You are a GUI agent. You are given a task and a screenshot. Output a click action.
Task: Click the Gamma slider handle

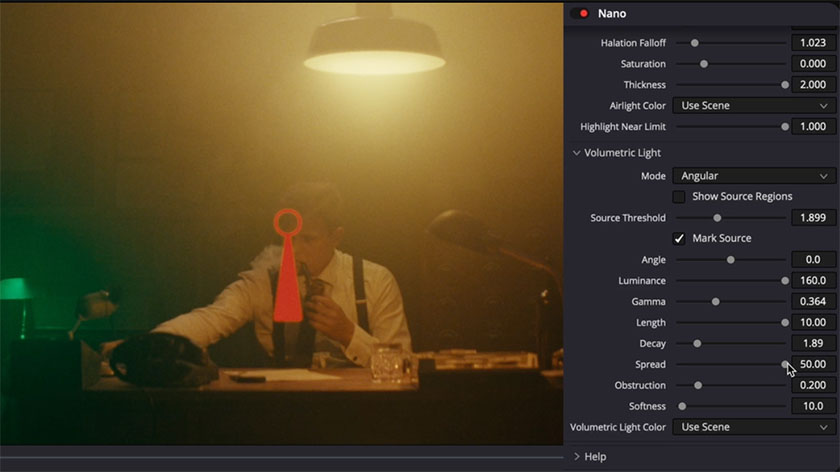pyautogui.click(x=715, y=302)
